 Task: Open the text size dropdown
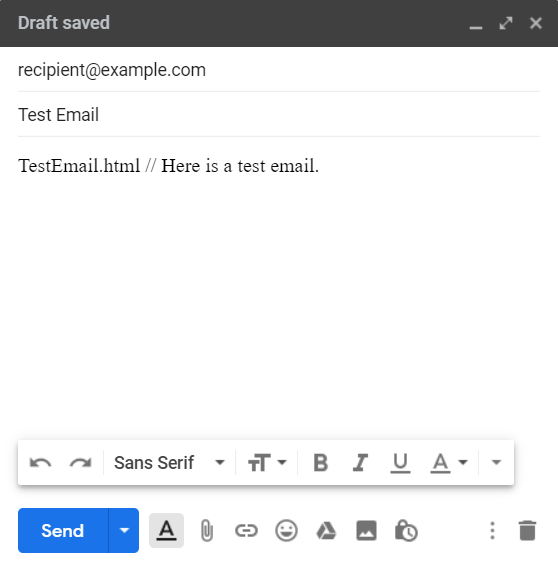[x=267, y=462]
